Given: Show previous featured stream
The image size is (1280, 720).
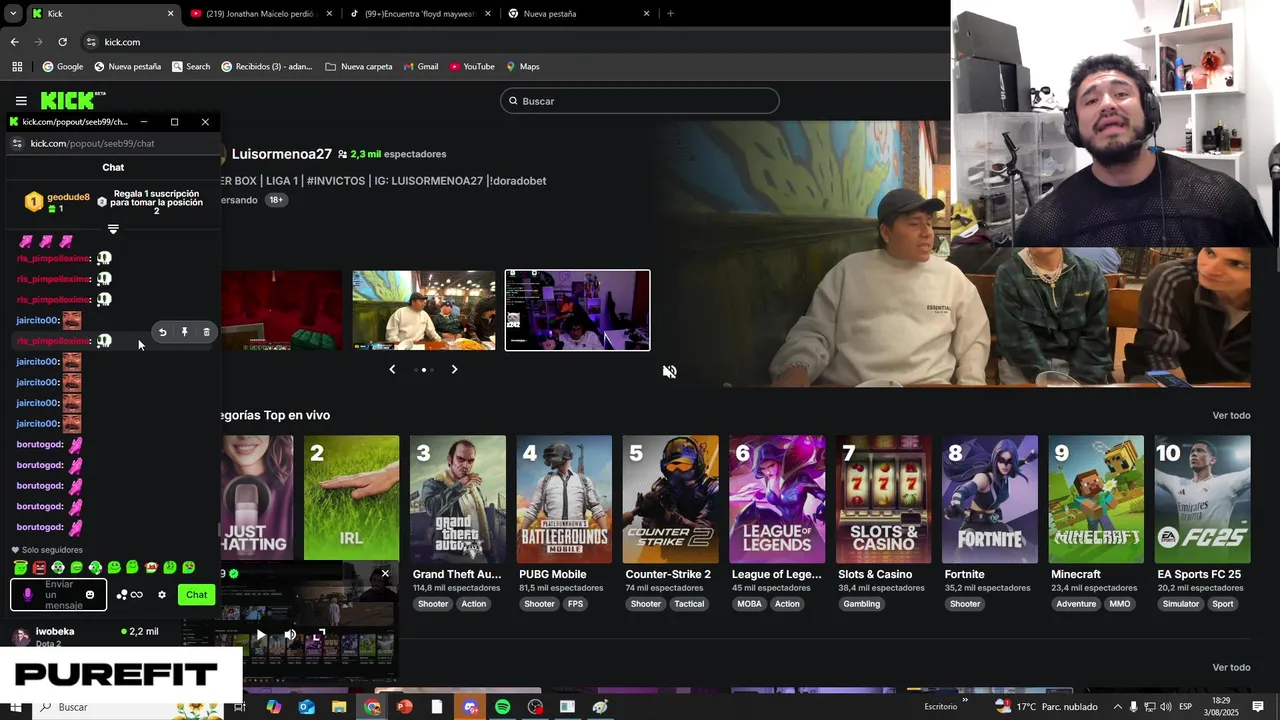Looking at the screenshot, I should tap(392, 370).
